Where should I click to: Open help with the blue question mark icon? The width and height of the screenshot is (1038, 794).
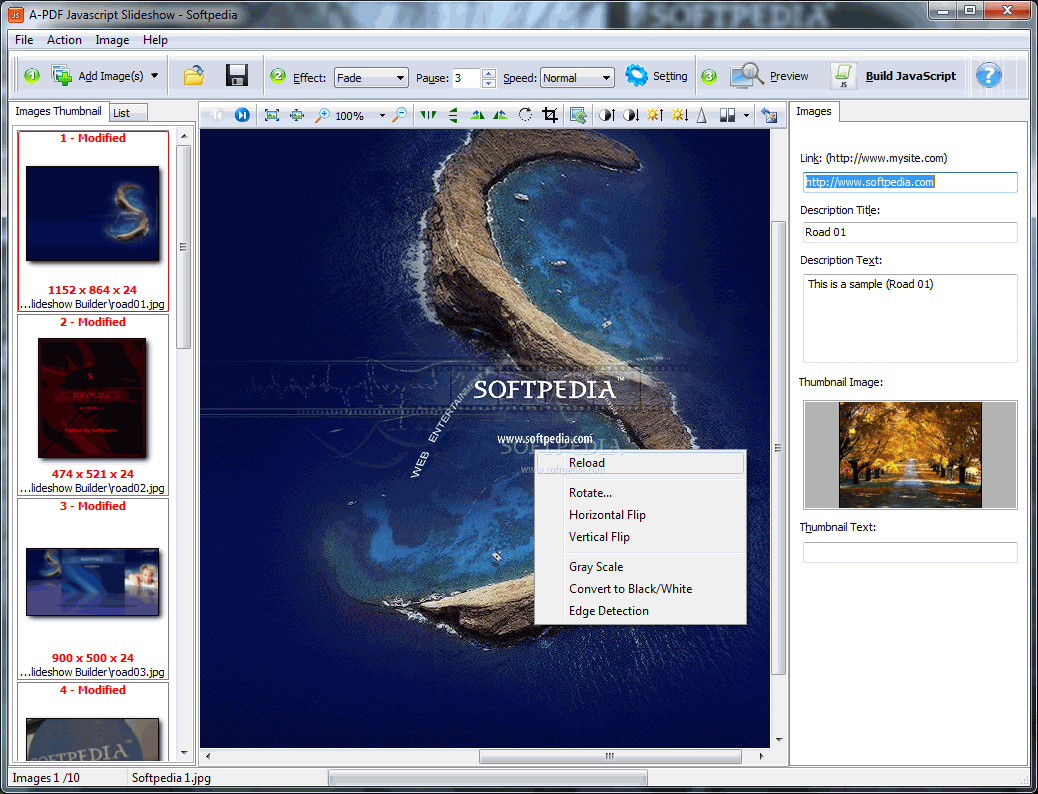(988, 75)
